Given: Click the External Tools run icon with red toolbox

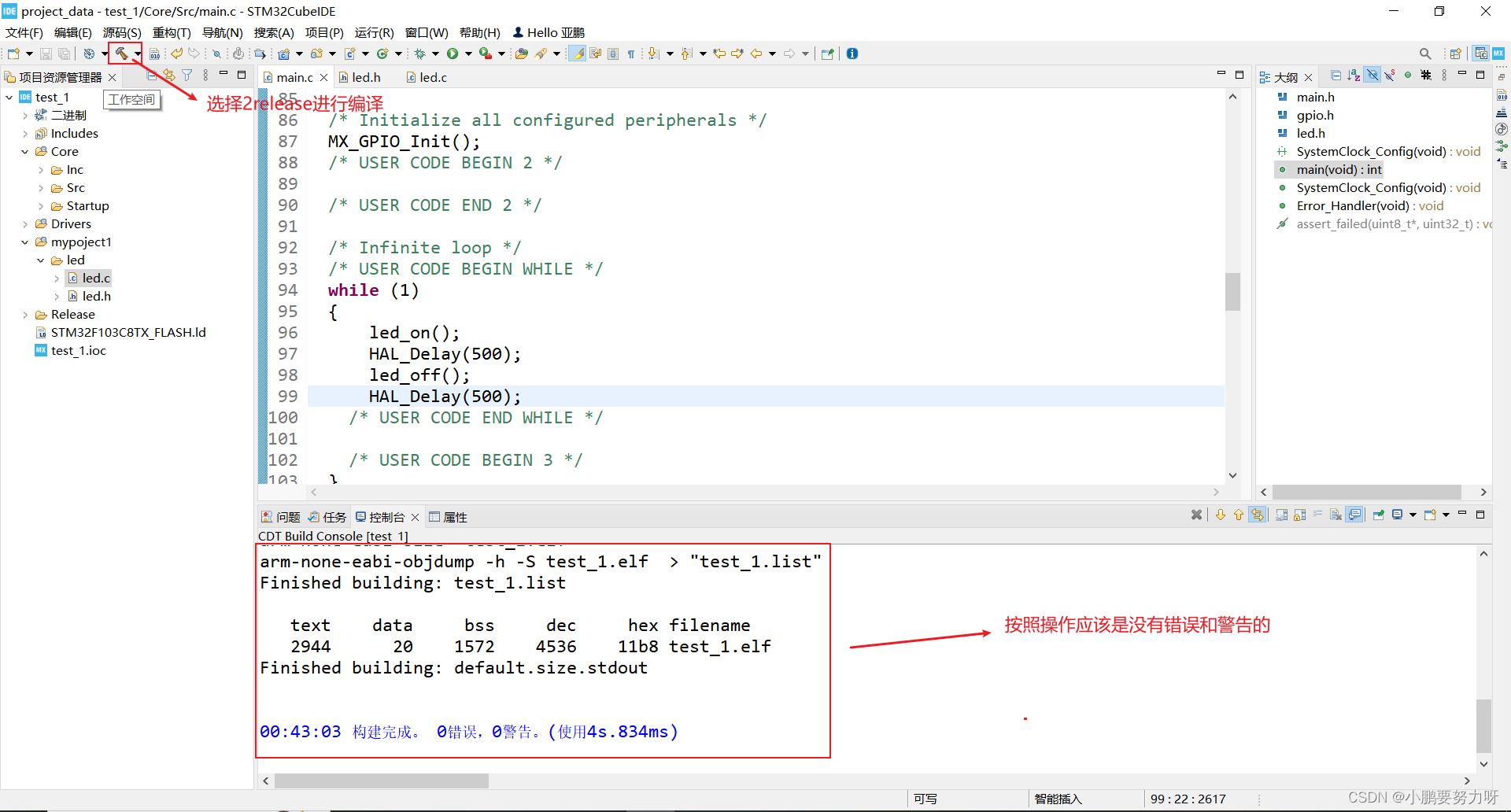Looking at the screenshot, I should (486, 54).
